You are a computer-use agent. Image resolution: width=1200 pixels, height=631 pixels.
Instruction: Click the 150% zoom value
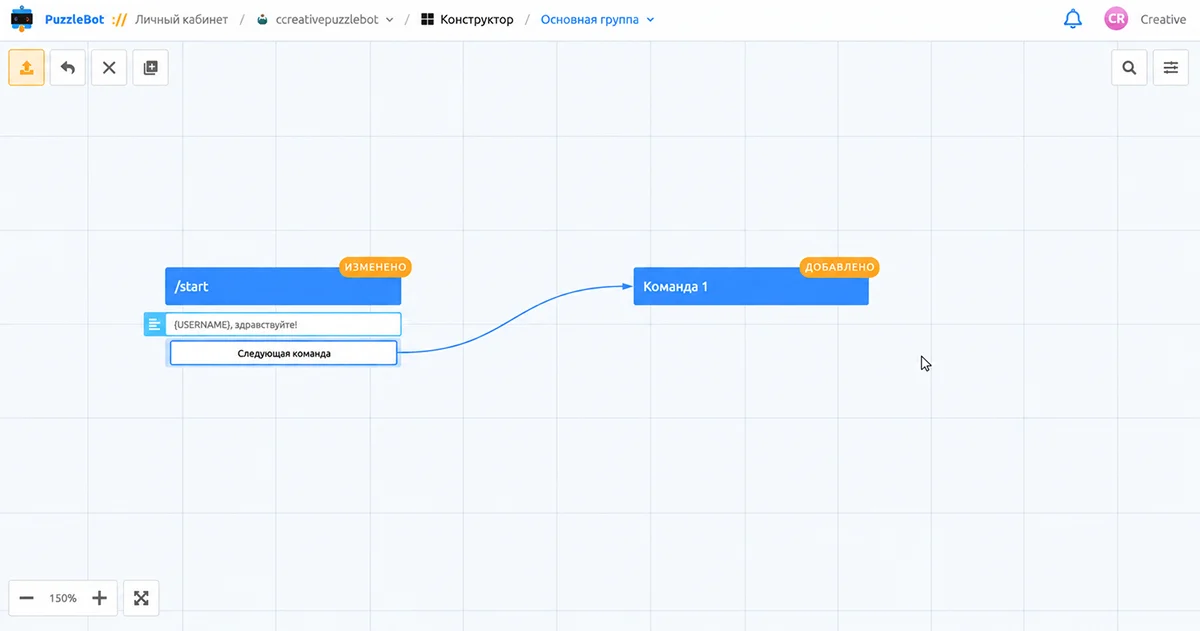(x=63, y=598)
